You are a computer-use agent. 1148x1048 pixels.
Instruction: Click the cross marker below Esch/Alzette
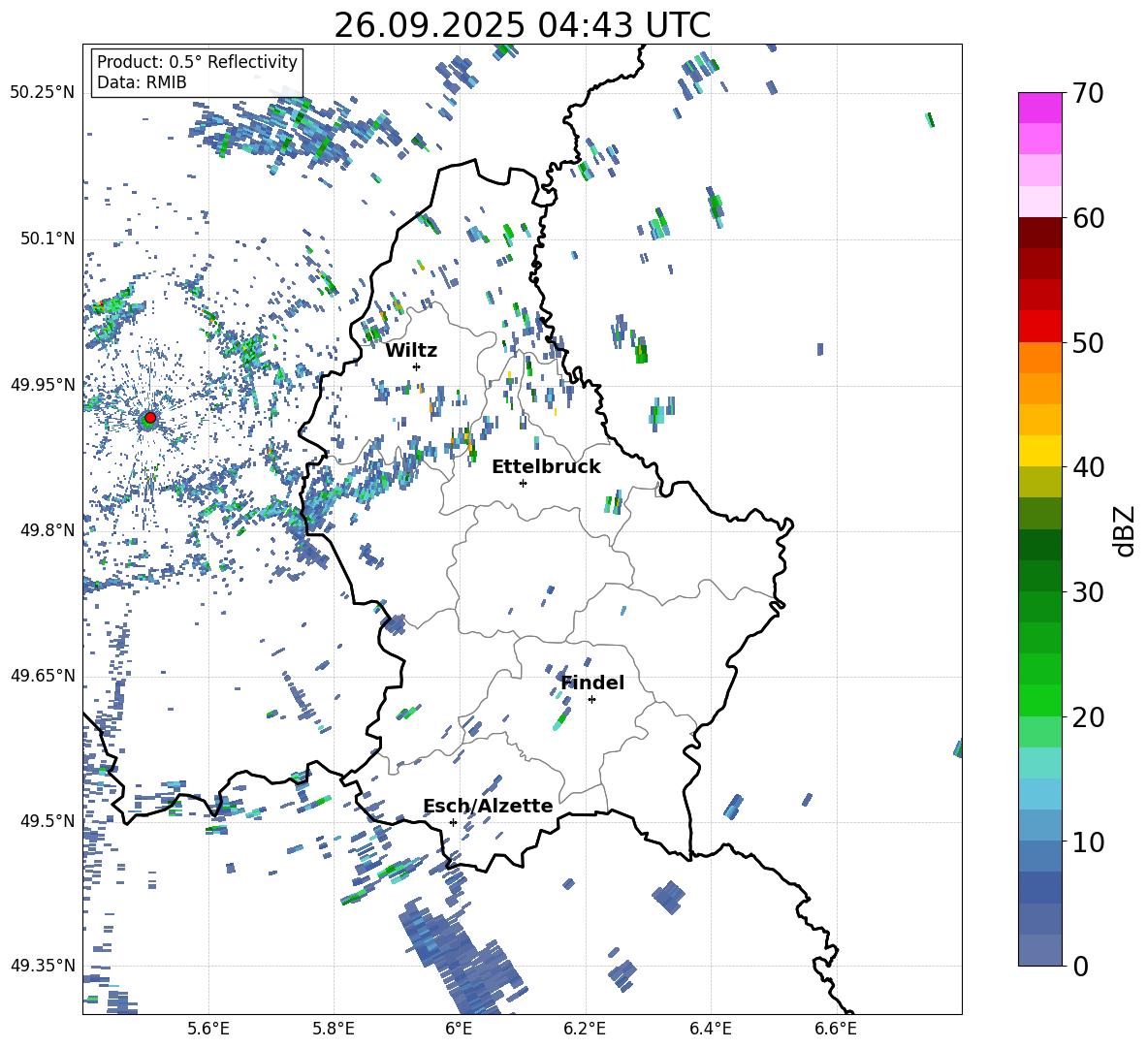coord(453,822)
